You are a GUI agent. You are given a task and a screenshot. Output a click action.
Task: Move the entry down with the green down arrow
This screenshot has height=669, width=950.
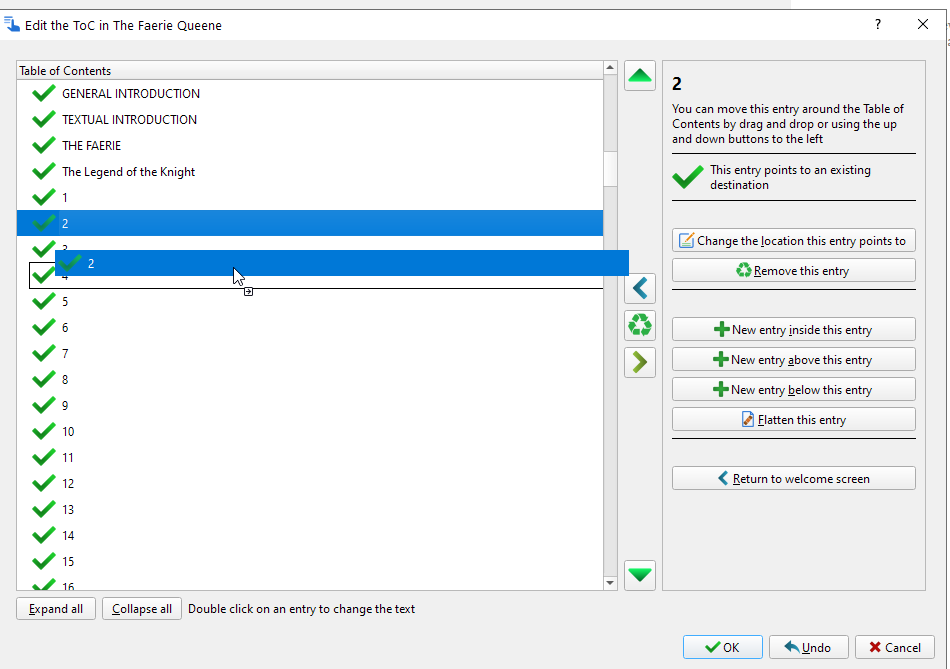pos(640,574)
